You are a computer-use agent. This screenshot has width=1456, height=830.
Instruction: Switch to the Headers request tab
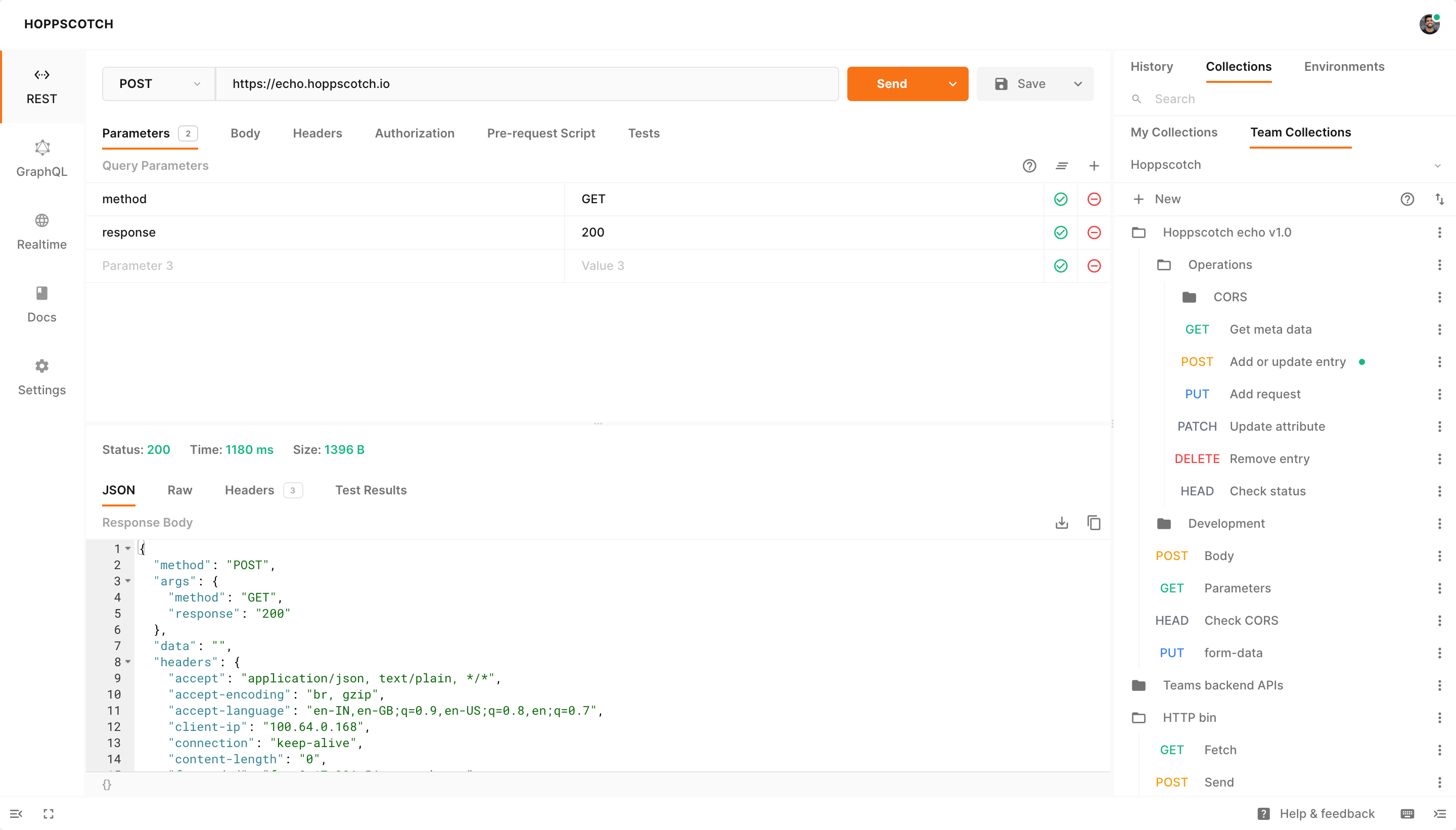coord(317,133)
